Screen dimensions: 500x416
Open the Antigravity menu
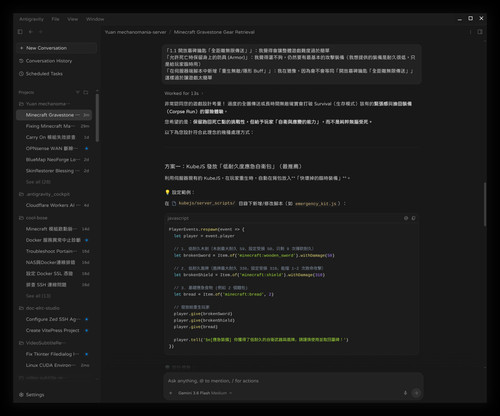coord(31,19)
